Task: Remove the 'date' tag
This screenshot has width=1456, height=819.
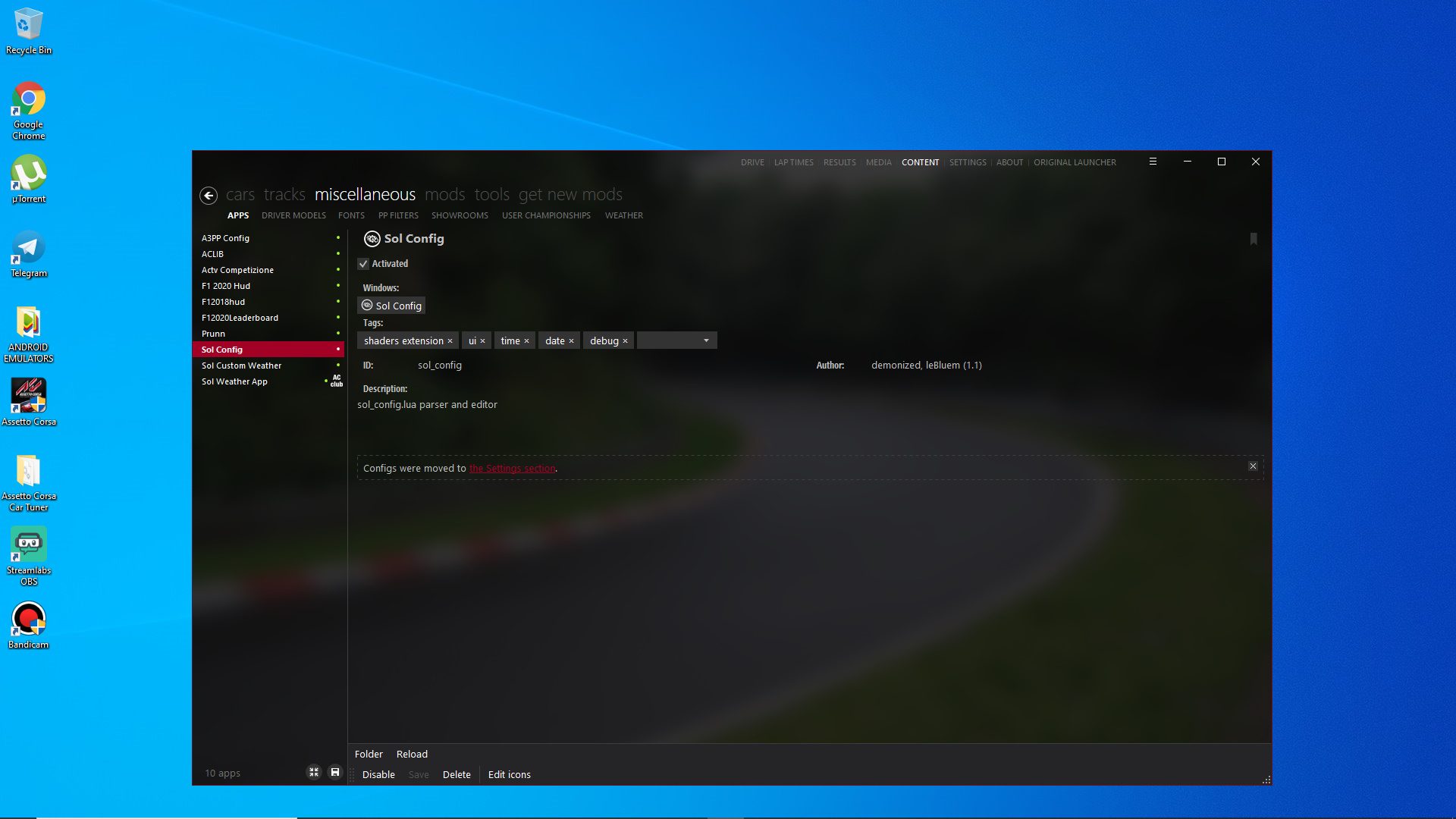Action: 571,341
